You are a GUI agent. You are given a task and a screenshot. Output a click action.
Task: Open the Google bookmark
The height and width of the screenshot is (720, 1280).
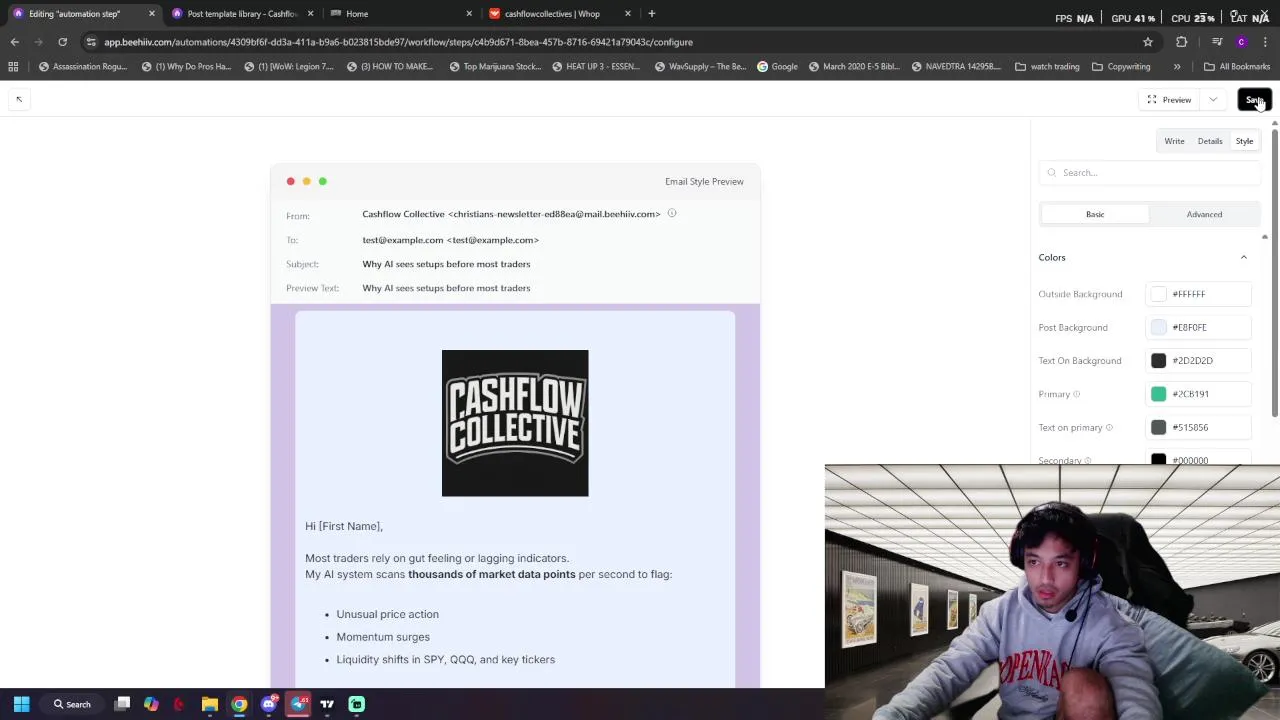point(777,67)
